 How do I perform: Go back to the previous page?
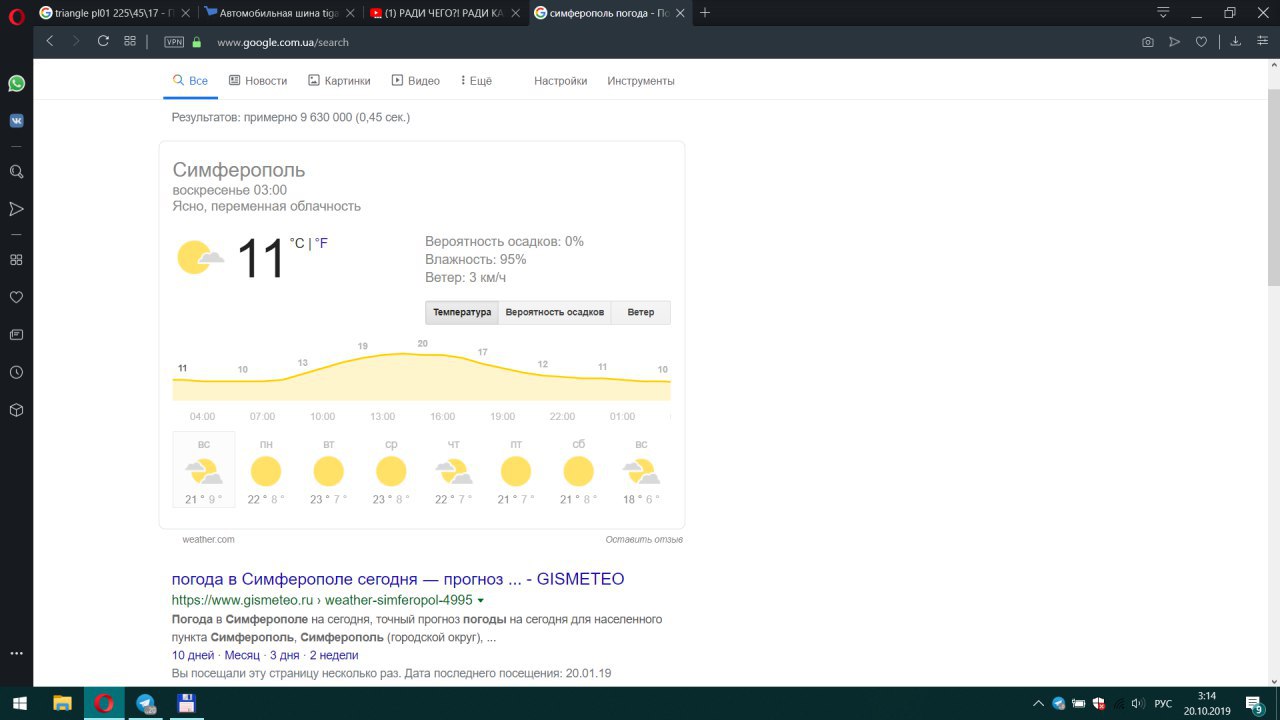coord(50,41)
